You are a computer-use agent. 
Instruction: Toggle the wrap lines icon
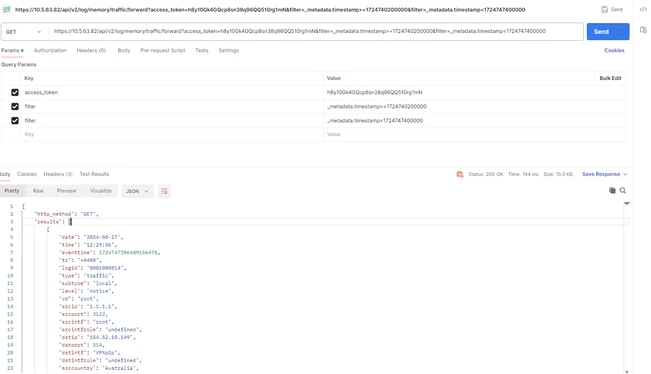point(164,191)
